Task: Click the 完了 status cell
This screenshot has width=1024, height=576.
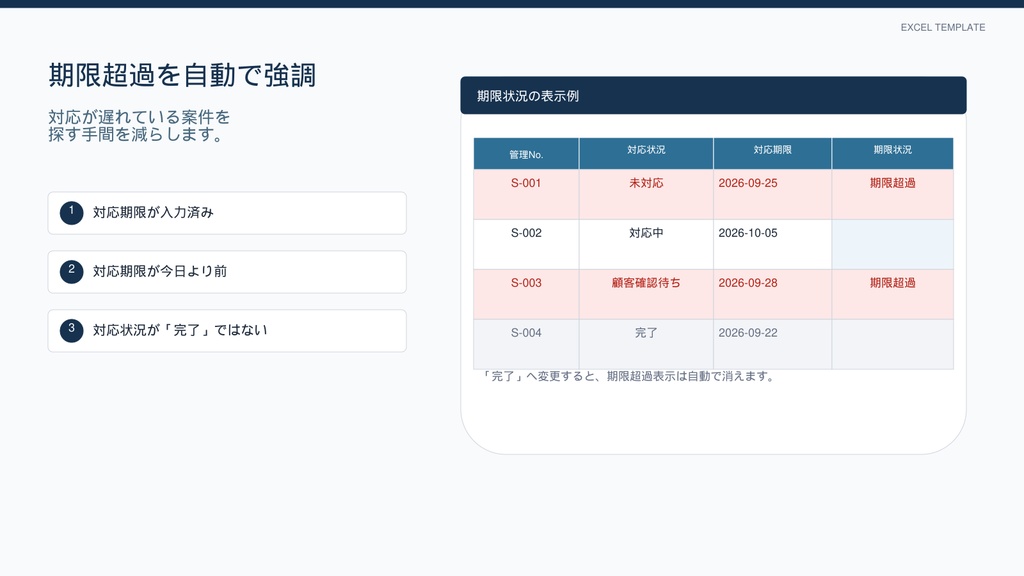Action: pos(646,344)
